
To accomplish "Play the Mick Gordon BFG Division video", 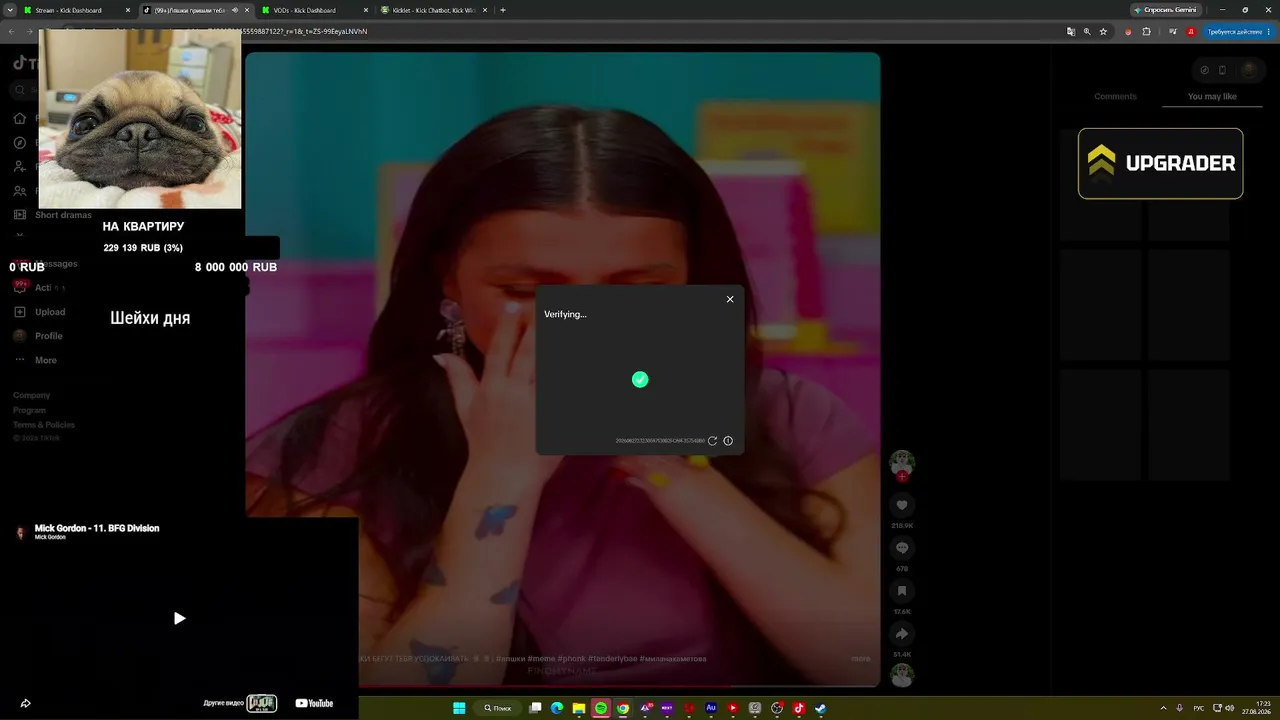I will point(179,618).
